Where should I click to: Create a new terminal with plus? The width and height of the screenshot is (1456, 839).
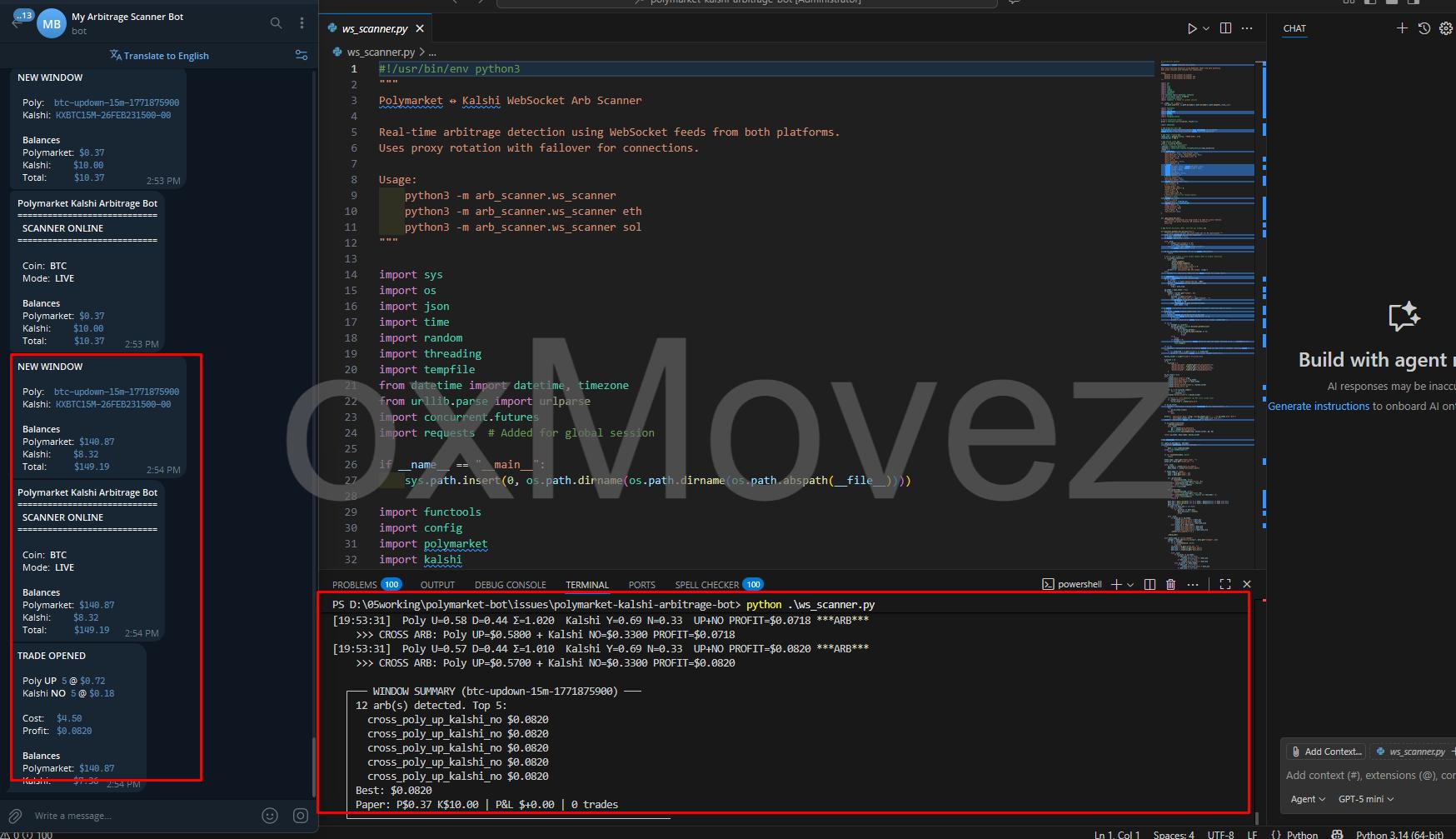click(1116, 584)
